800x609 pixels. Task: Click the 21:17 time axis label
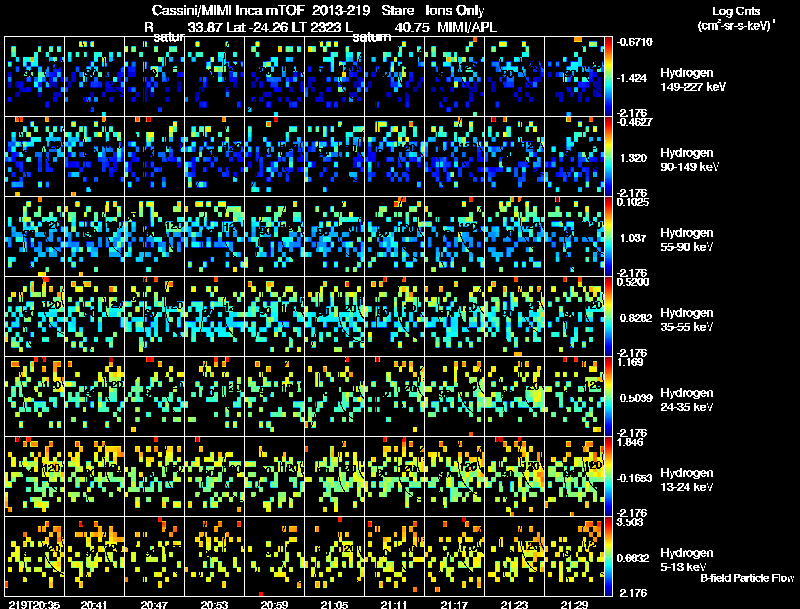454,605
